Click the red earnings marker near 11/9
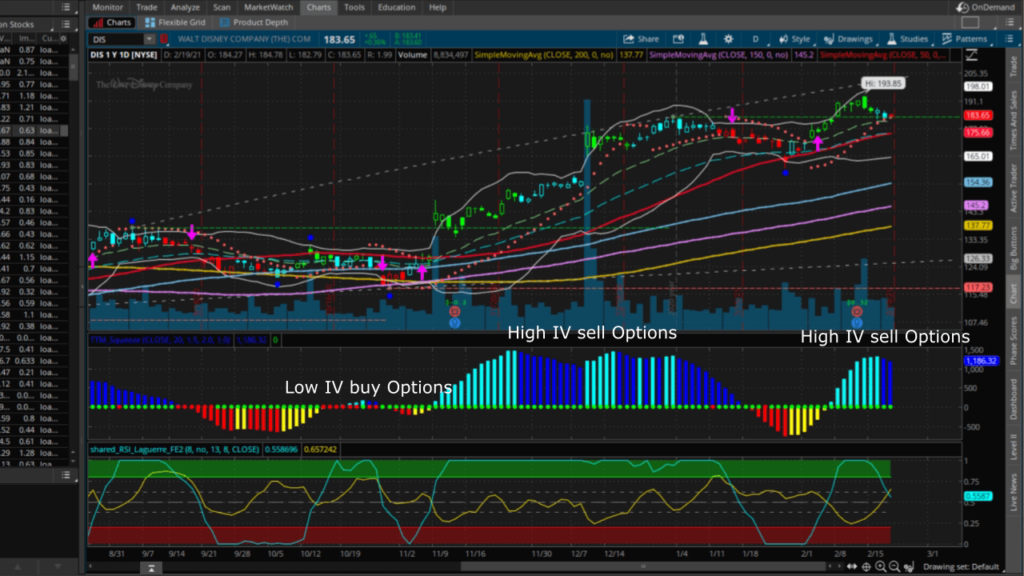 455,312
